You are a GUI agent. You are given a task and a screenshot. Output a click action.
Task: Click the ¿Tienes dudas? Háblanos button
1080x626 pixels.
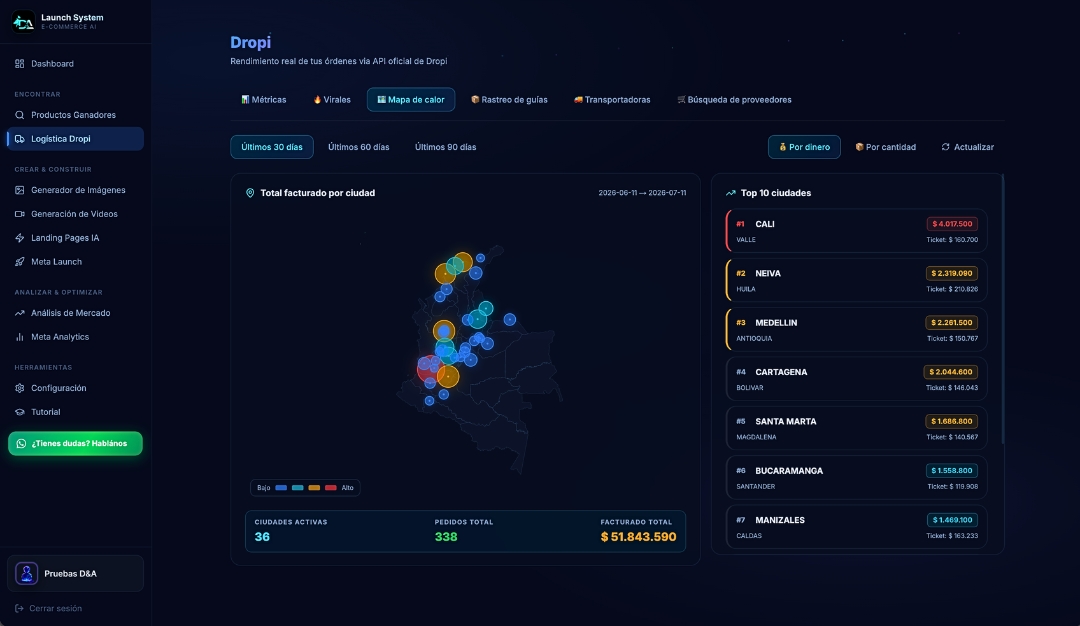(75, 444)
